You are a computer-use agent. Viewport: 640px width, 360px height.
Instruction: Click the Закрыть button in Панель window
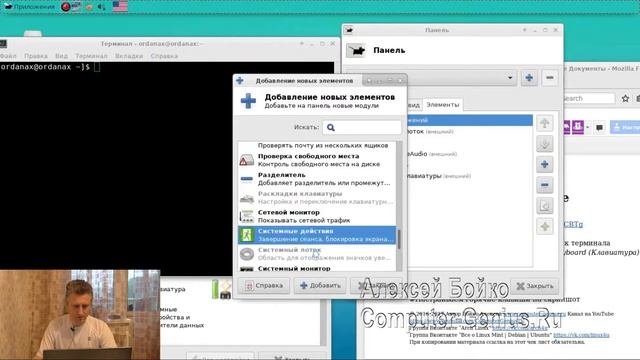535,286
